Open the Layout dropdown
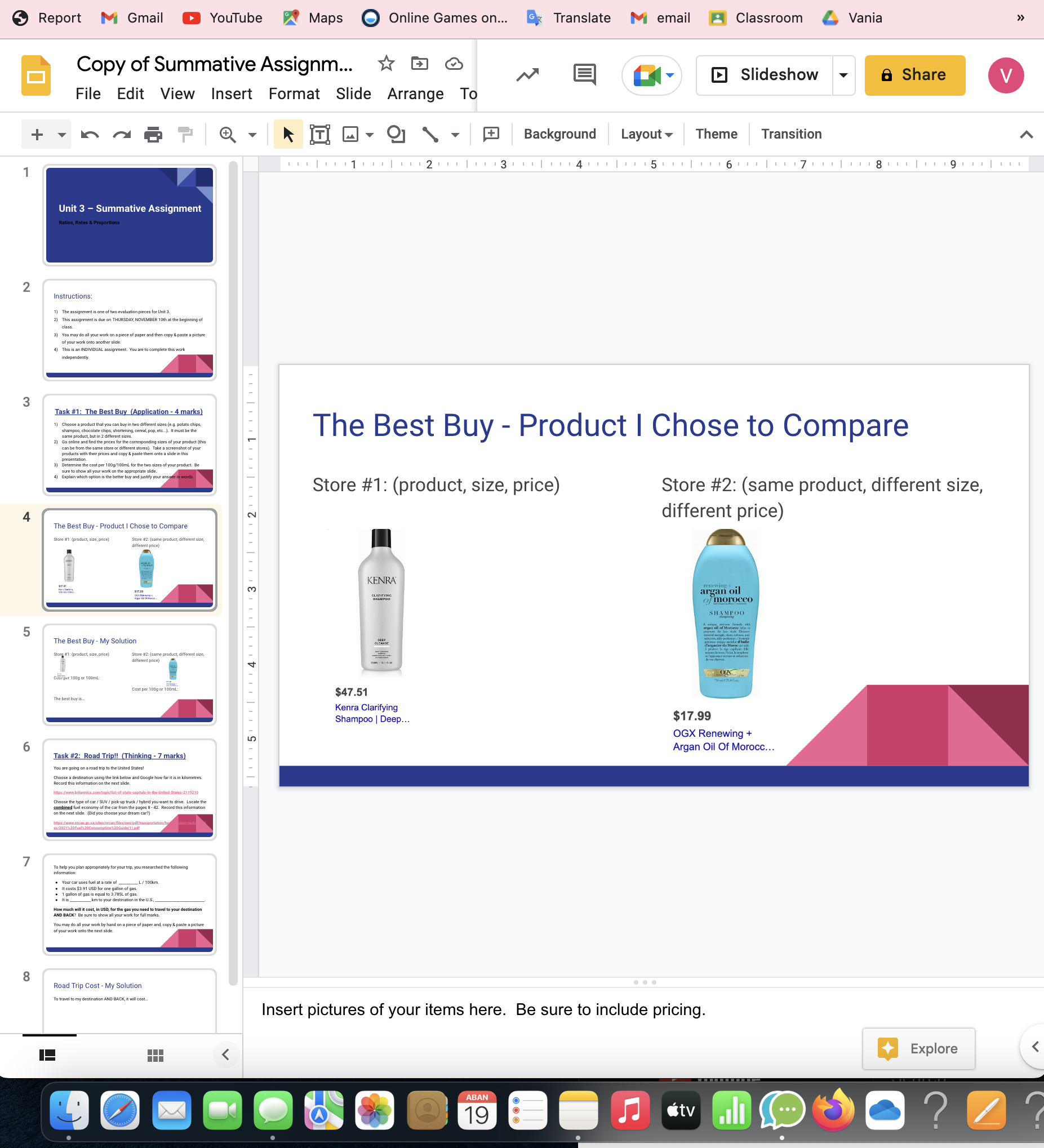 646,135
